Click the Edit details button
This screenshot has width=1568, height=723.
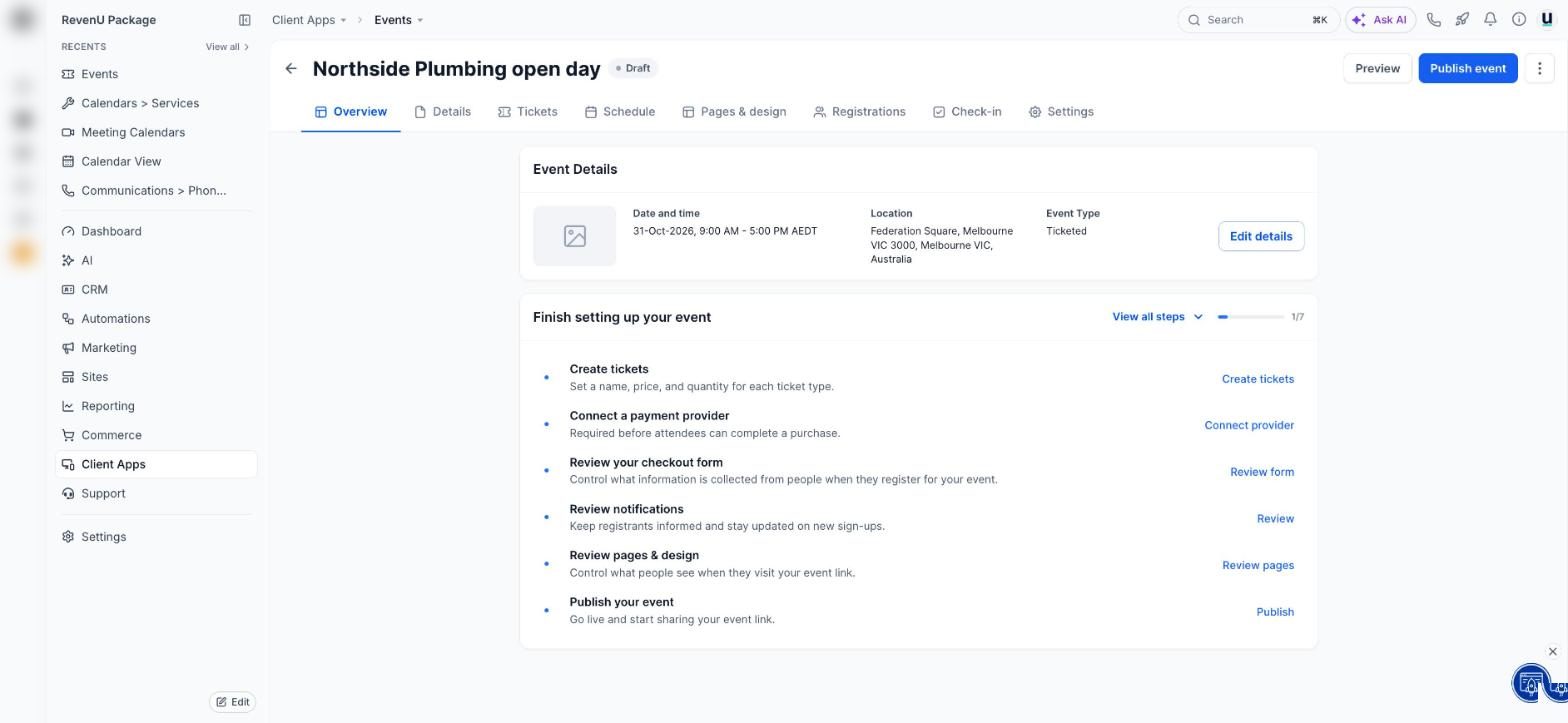point(1260,237)
